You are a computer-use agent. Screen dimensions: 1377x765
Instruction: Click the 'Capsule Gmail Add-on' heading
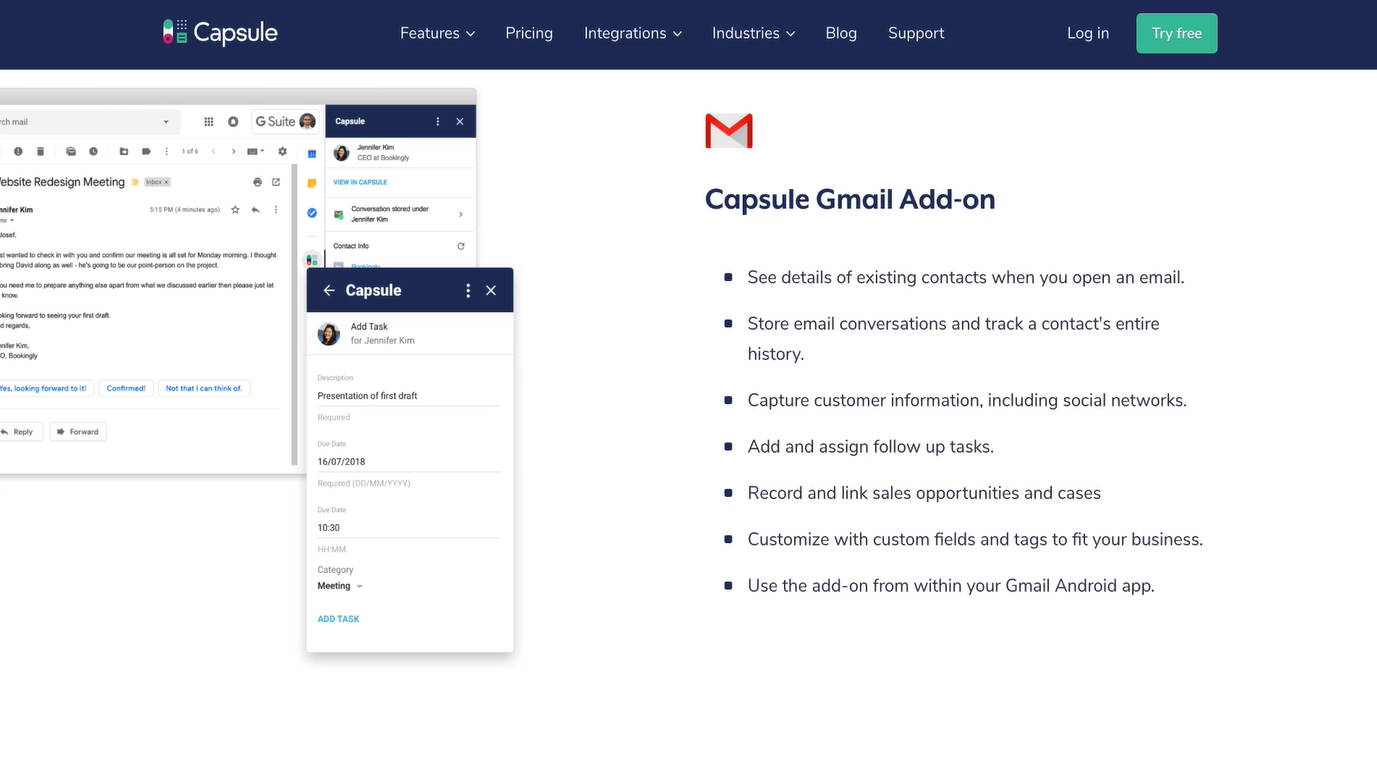pyautogui.click(x=850, y=199)
